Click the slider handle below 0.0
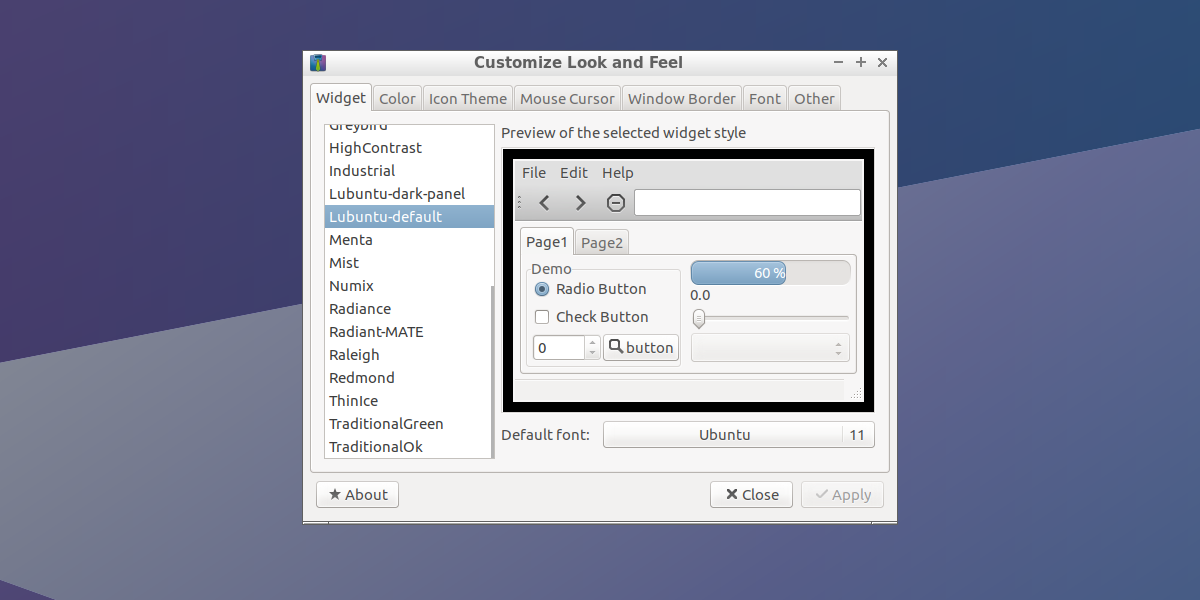This screenshot has height=600, width=1200. click(698, 318)
